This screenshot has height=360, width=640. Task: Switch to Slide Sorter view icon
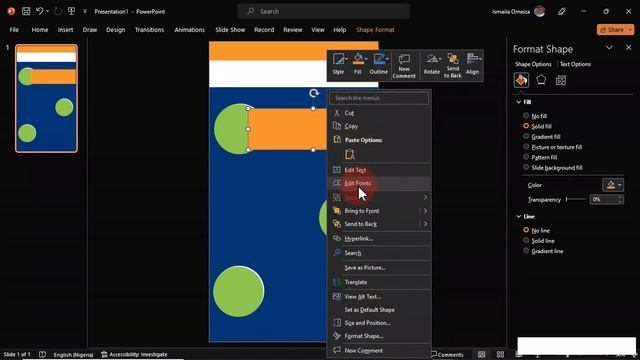[500, 354]
